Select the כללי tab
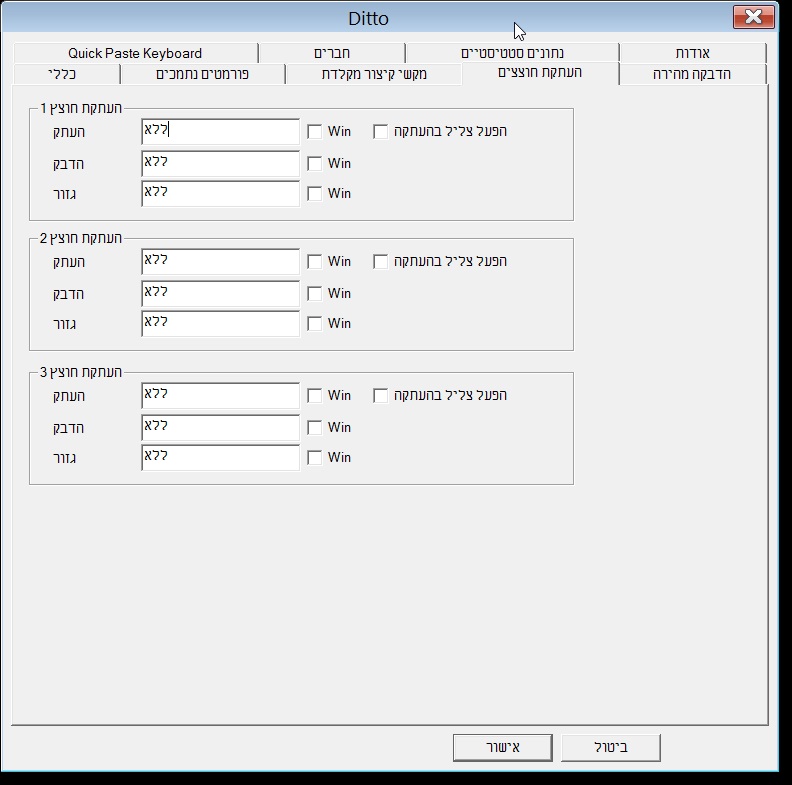Viewport: 792px width, 785px height. 62,74
